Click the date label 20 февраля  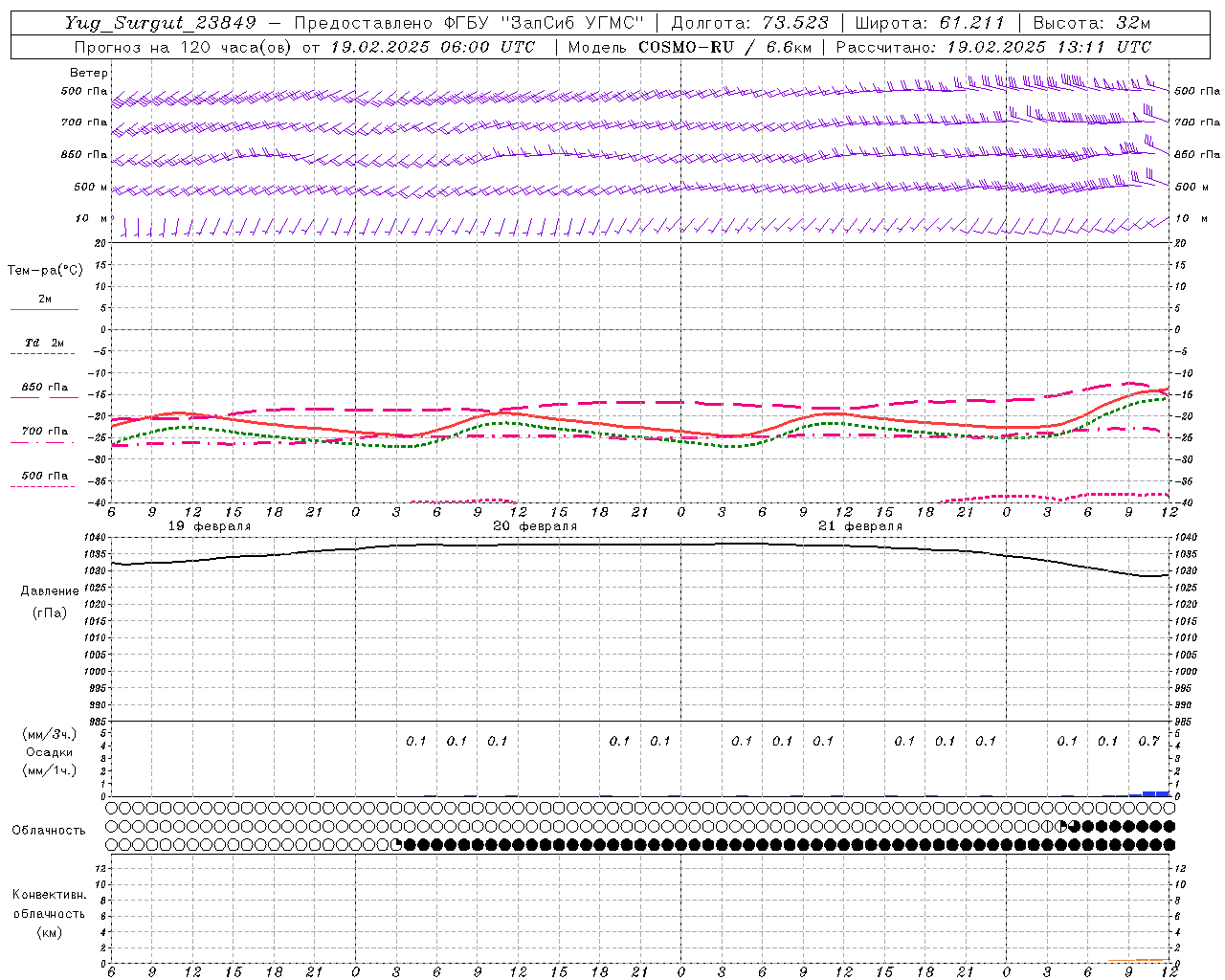click(535, 526)
